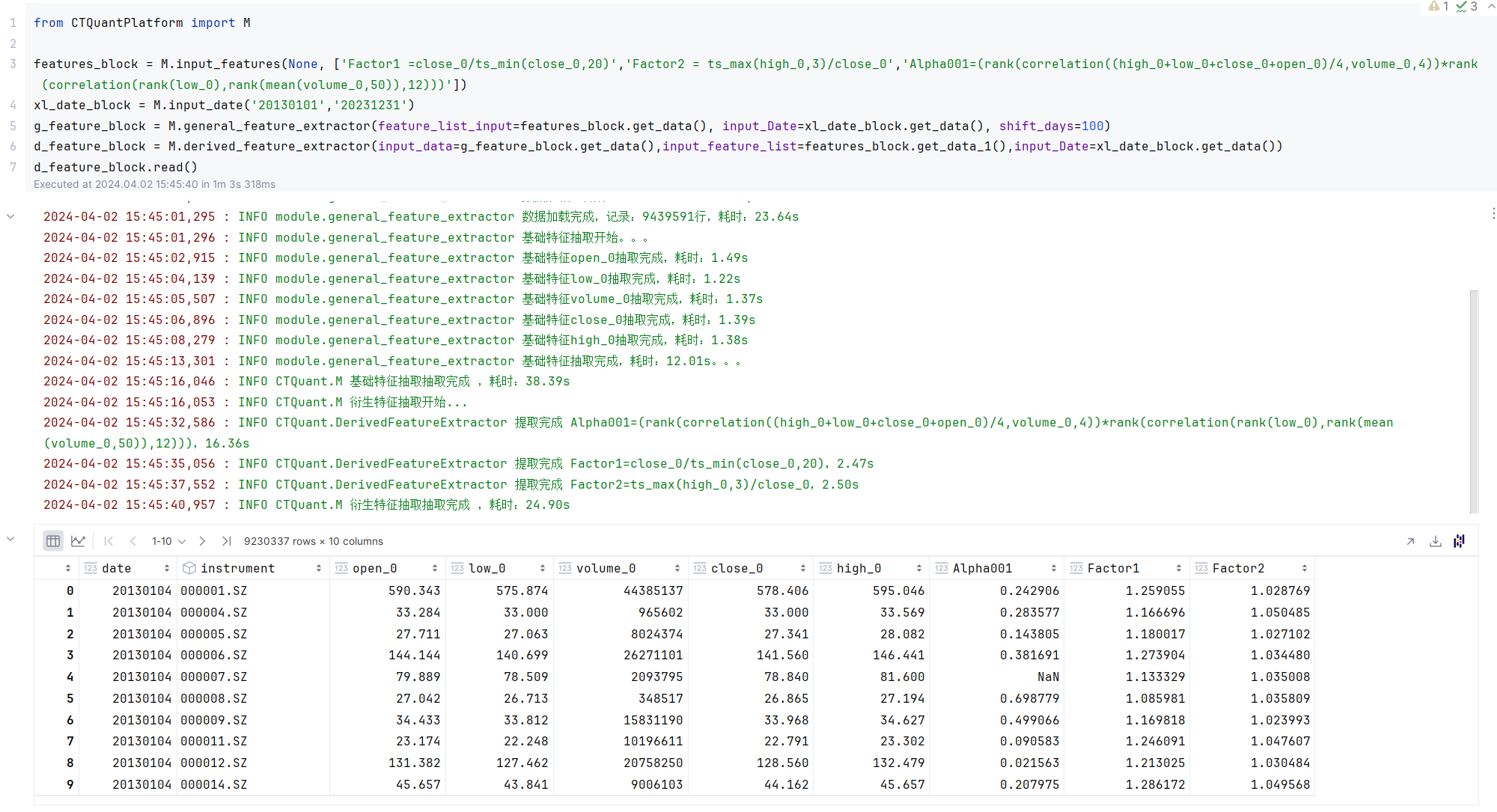Go to next page arrow
Viewport: 1497px width, 812px height.
(202, 541)
